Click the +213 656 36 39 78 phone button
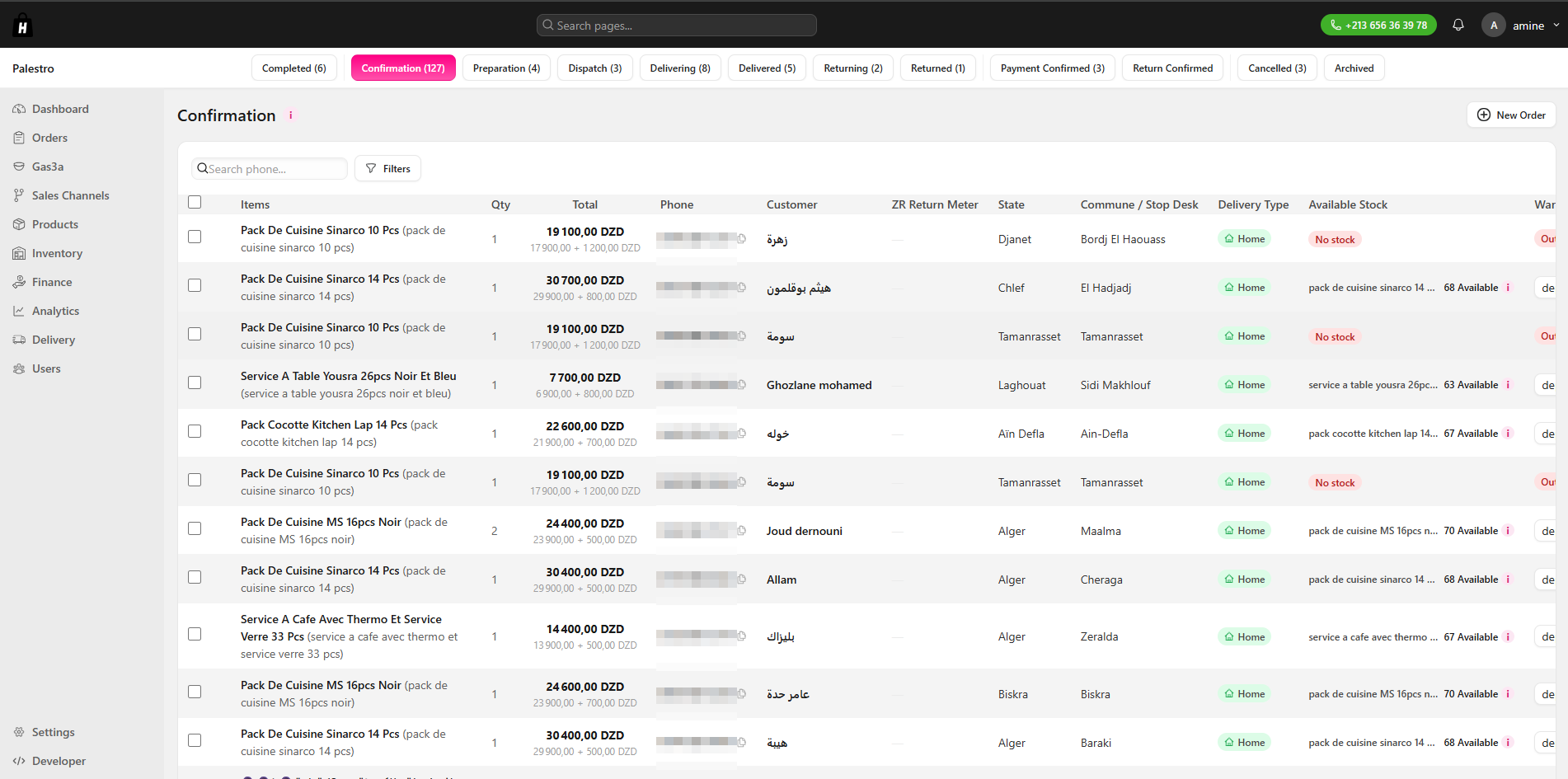 [1378, 26]
